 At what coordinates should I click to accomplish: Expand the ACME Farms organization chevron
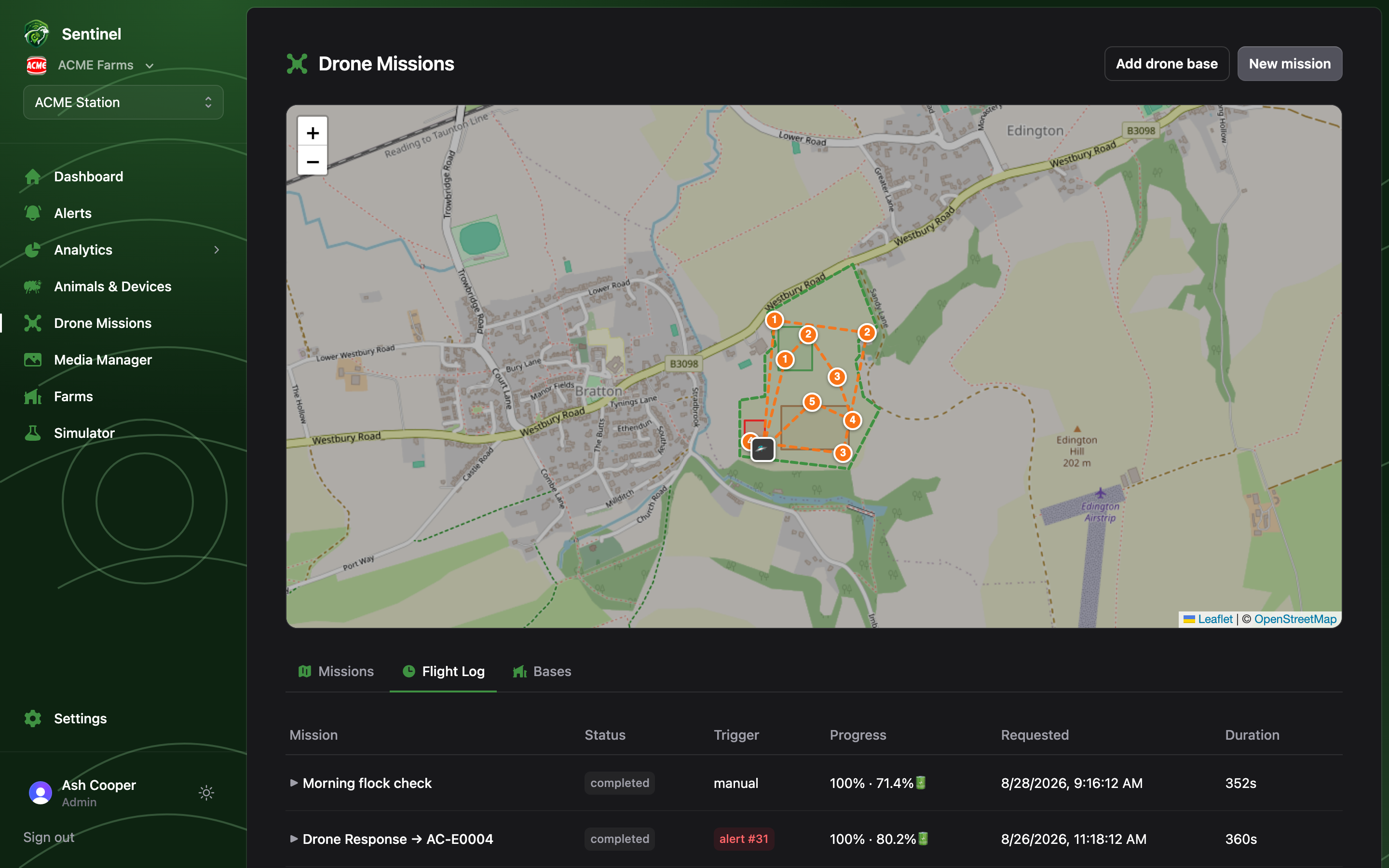click(x=150, y=66)
